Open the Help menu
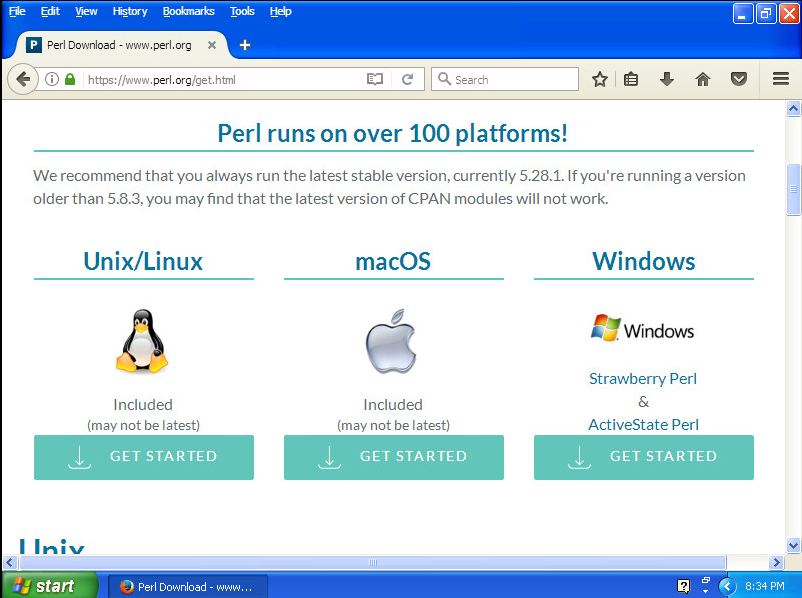Viewport: 802px width, 598px height. click(280, 11)
